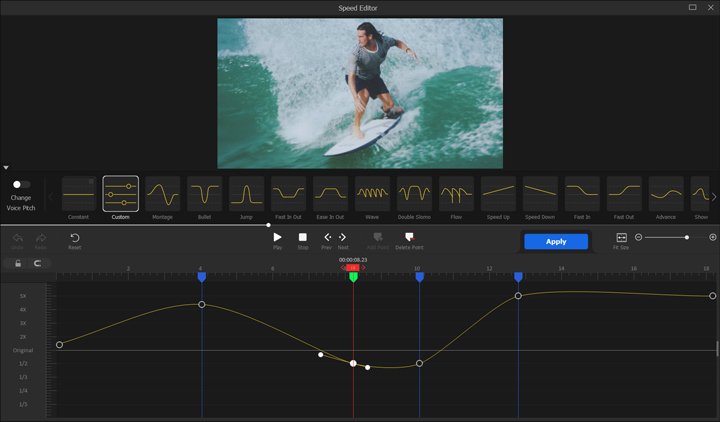Select the Bullet speed preset

tap(204, 193)
